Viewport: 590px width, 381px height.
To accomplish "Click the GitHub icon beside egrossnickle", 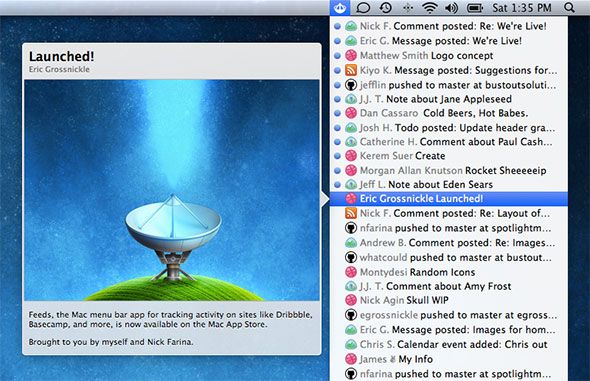I will (x=351, y=315).
